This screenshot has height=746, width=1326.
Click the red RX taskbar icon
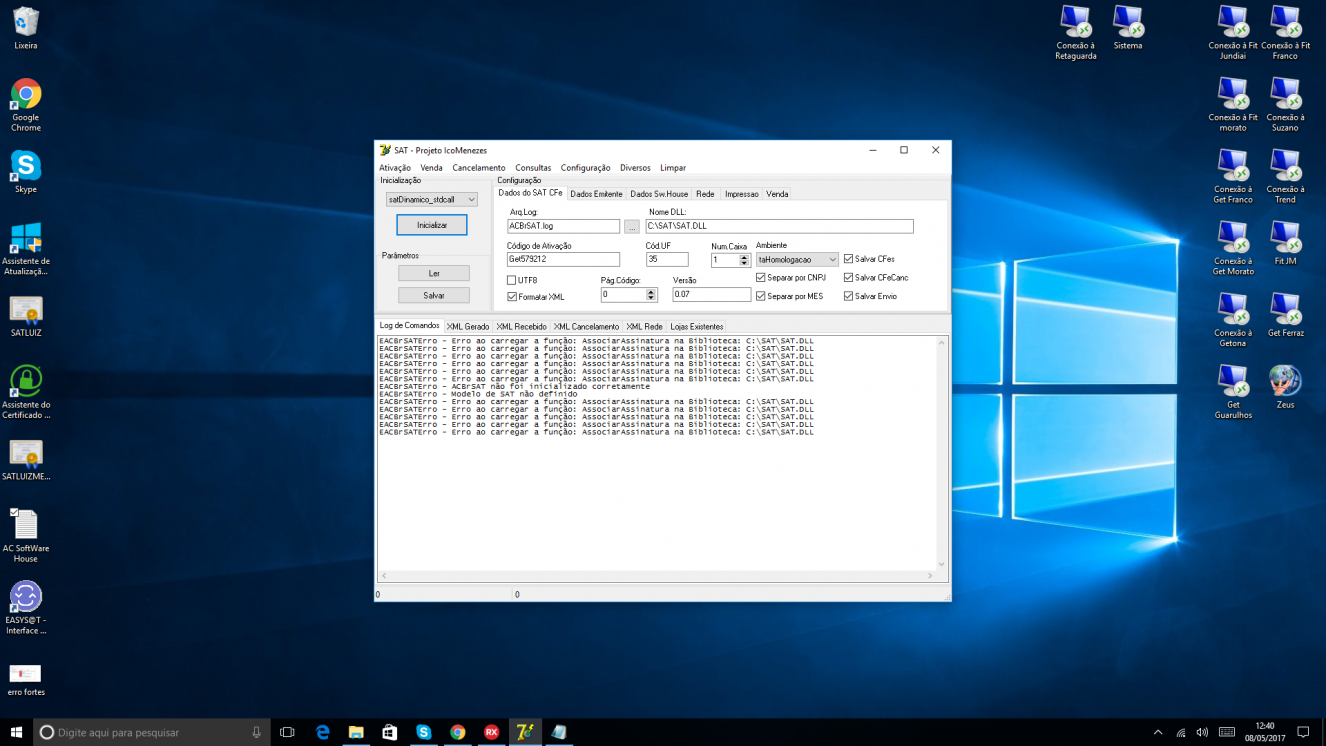[491, 732]
